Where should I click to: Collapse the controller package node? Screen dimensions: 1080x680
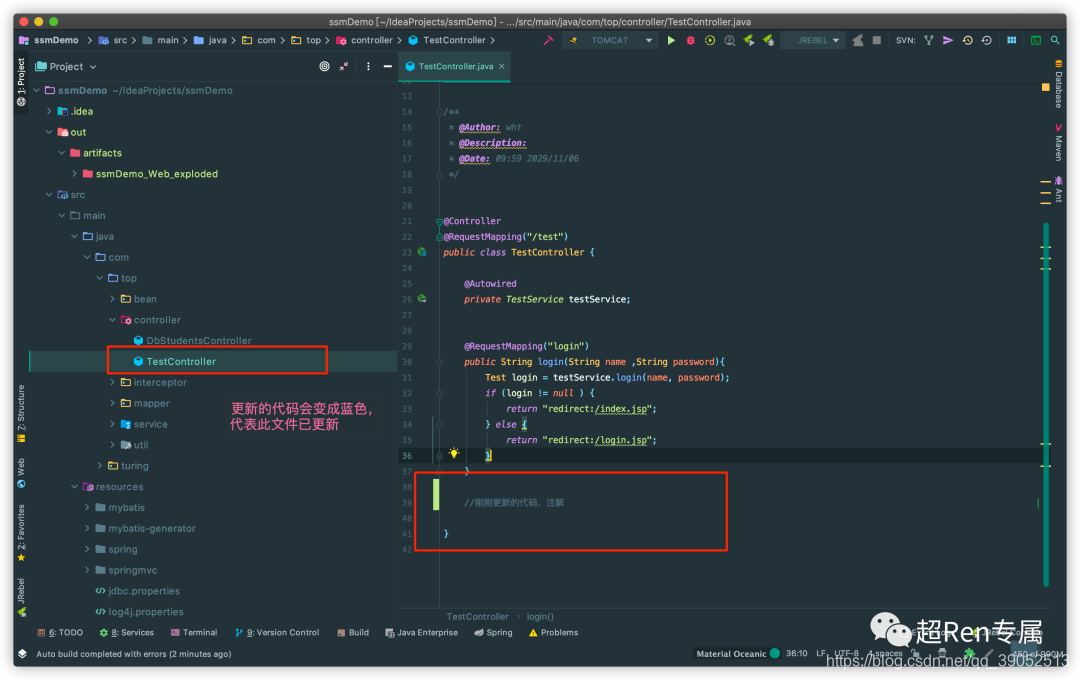click(x=112, y=320)
